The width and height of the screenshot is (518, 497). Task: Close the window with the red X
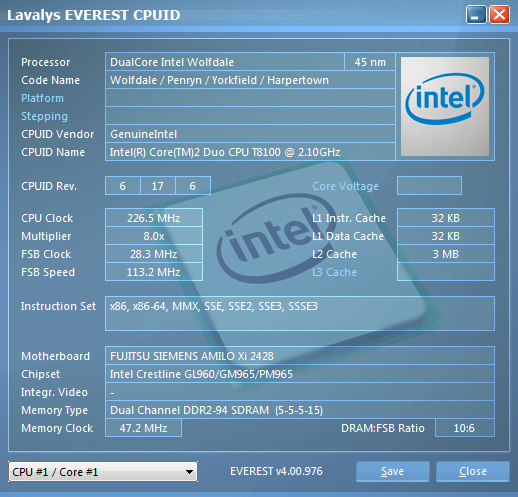coord(499,15)
